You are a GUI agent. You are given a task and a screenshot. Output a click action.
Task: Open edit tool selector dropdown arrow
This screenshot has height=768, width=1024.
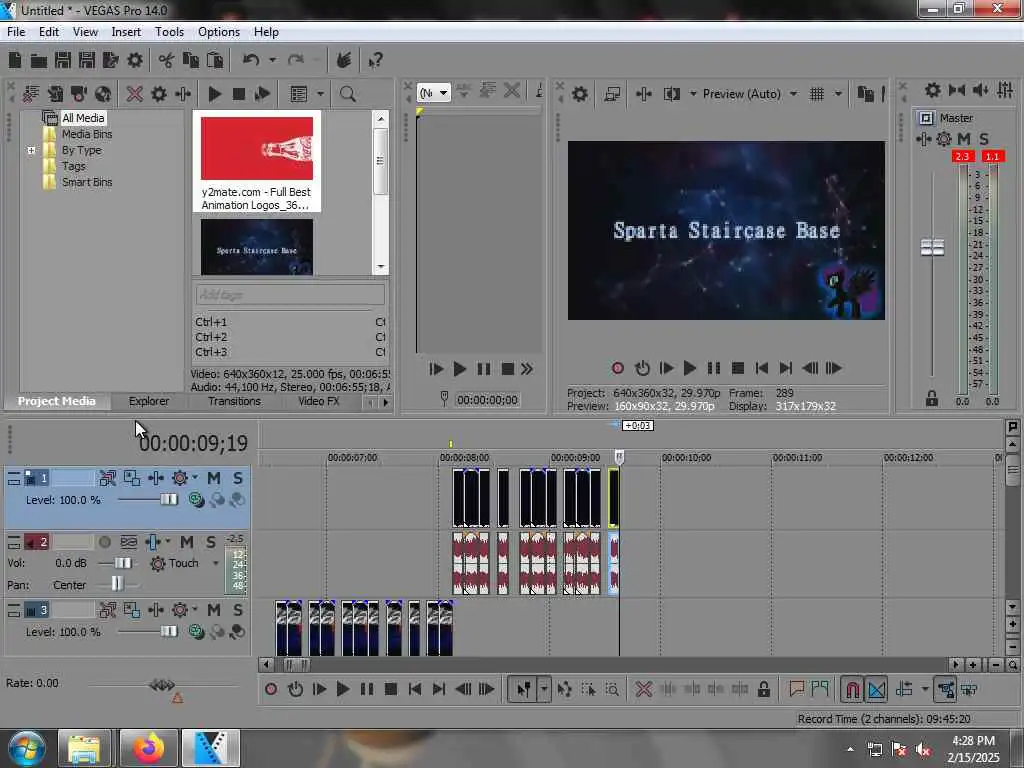[544, 689]
